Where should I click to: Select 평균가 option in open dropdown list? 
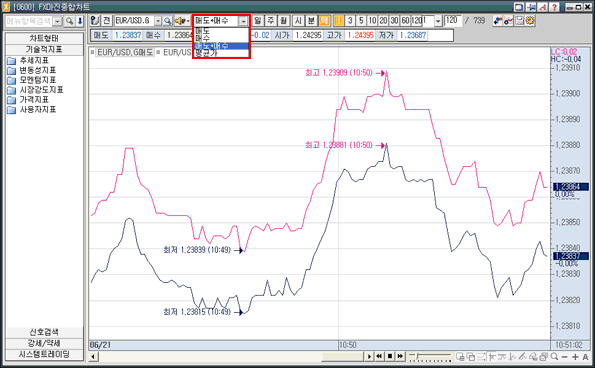(x=206, y=53)
